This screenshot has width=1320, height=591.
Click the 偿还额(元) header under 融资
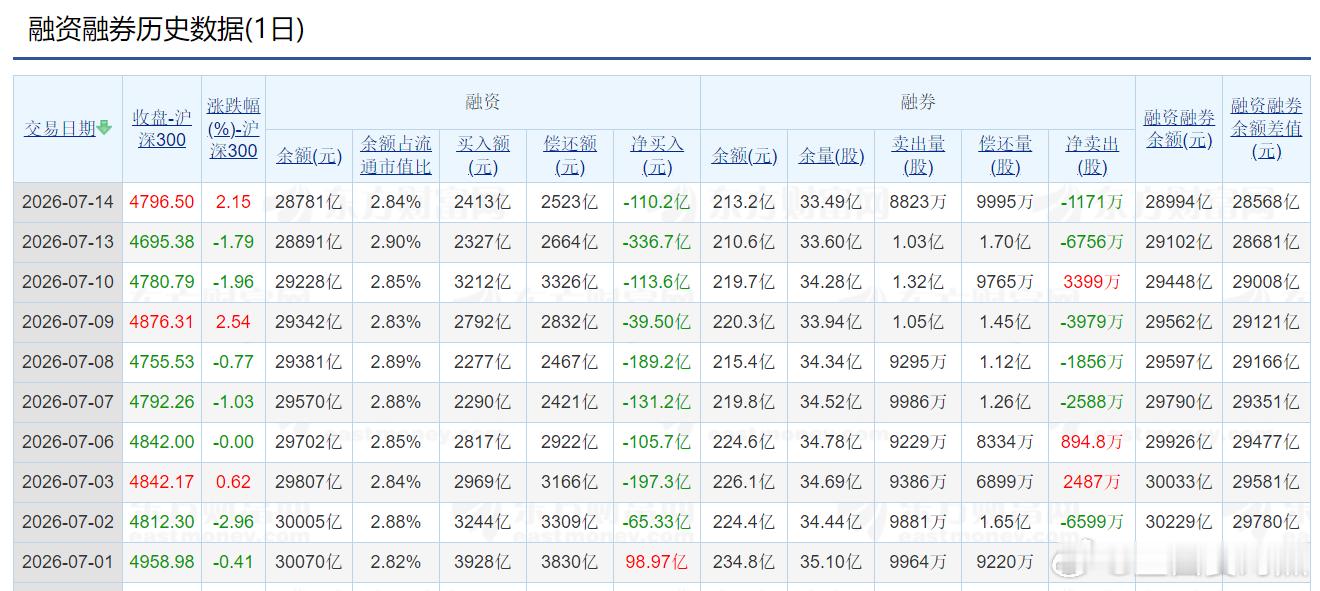(x=570, y=155)
